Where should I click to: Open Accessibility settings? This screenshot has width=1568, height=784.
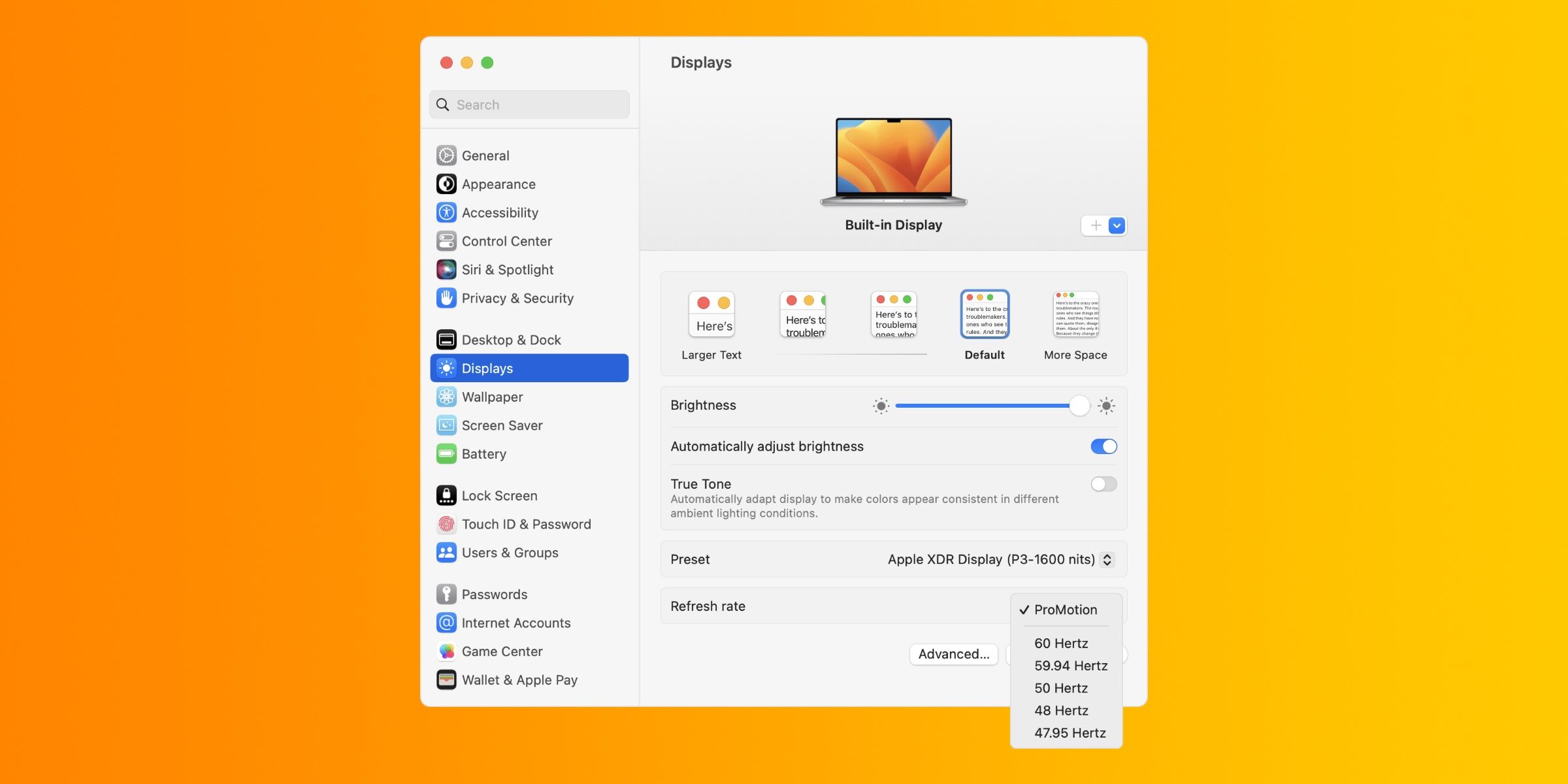click(500, 213)
